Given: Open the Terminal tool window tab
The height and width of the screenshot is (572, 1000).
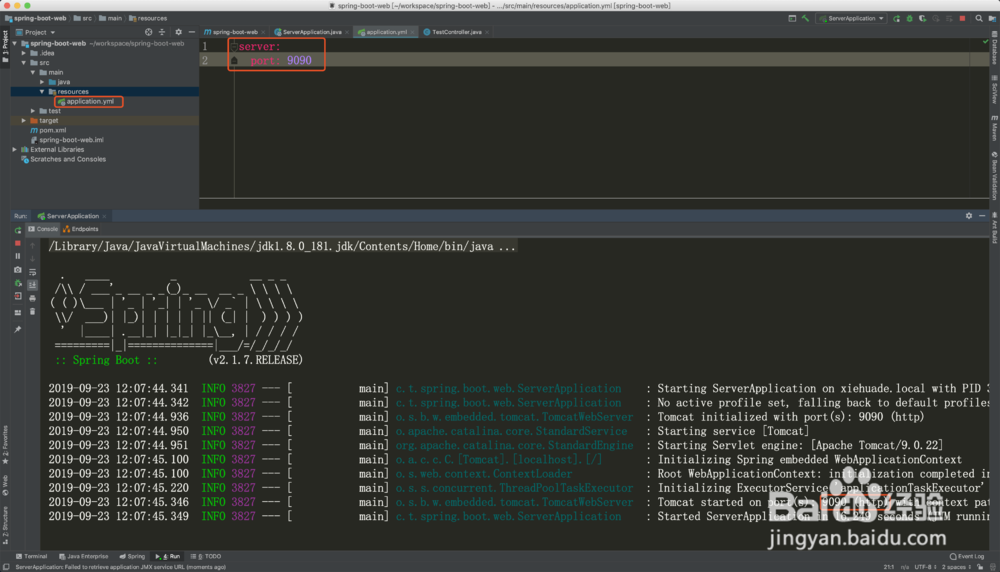Looking at the screenshot, I should coord(32,557).
